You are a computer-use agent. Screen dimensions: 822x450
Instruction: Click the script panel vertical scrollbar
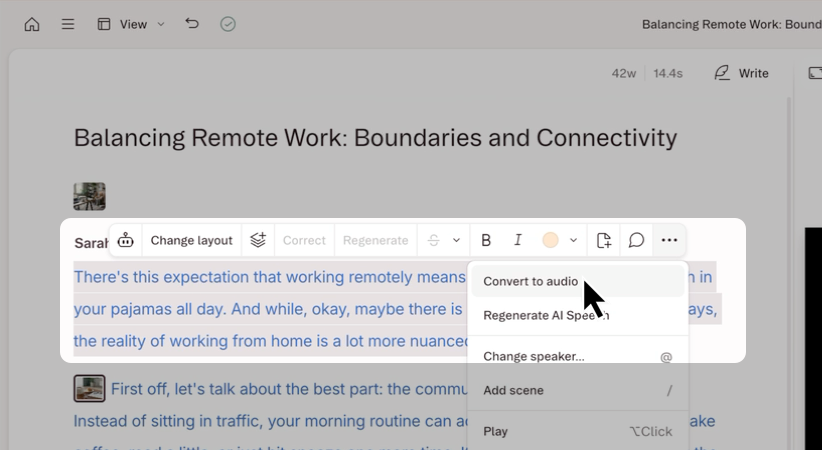tap(788, 273)
